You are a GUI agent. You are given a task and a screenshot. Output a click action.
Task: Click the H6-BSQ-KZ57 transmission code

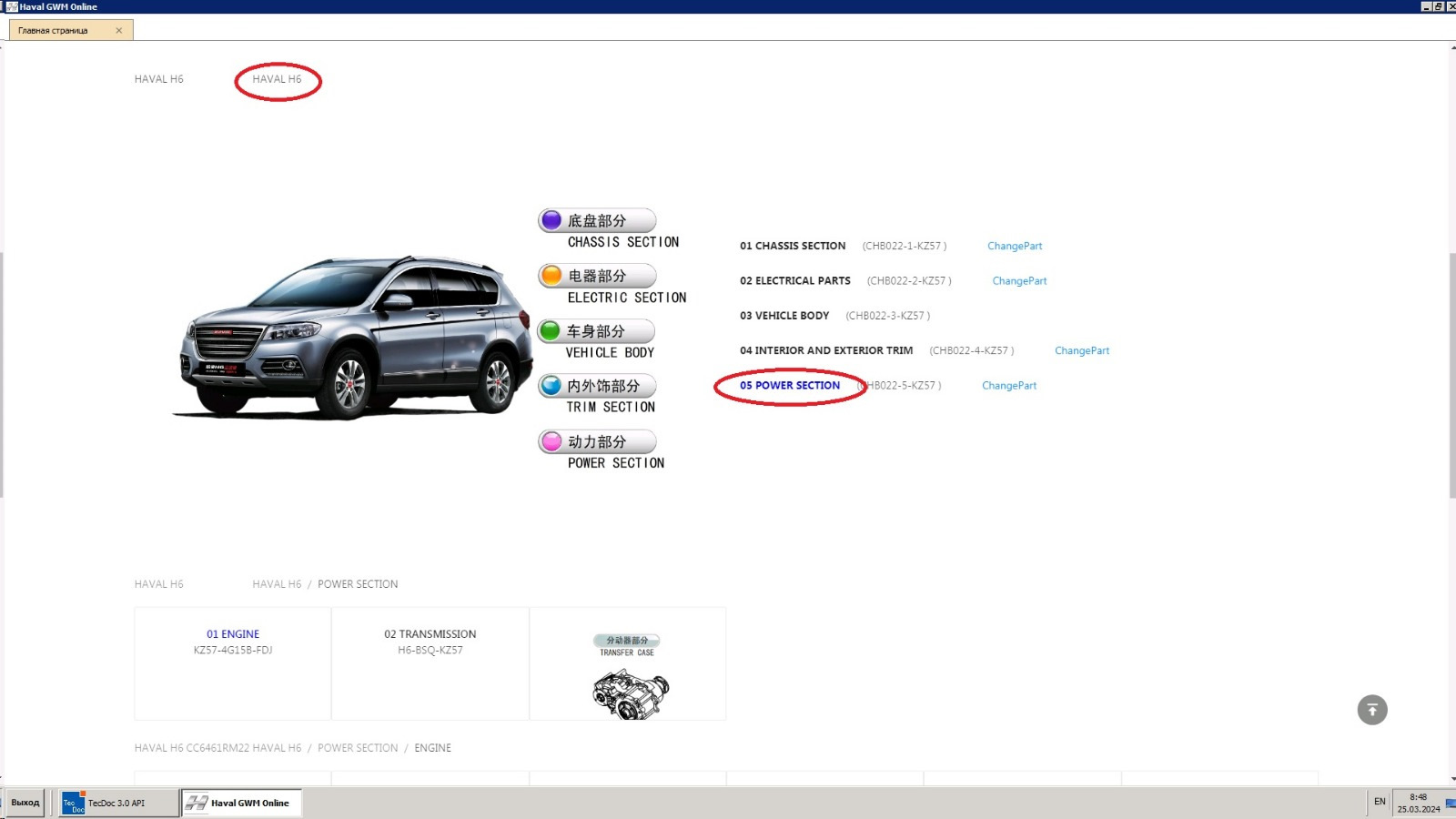(x=430, y=651)
